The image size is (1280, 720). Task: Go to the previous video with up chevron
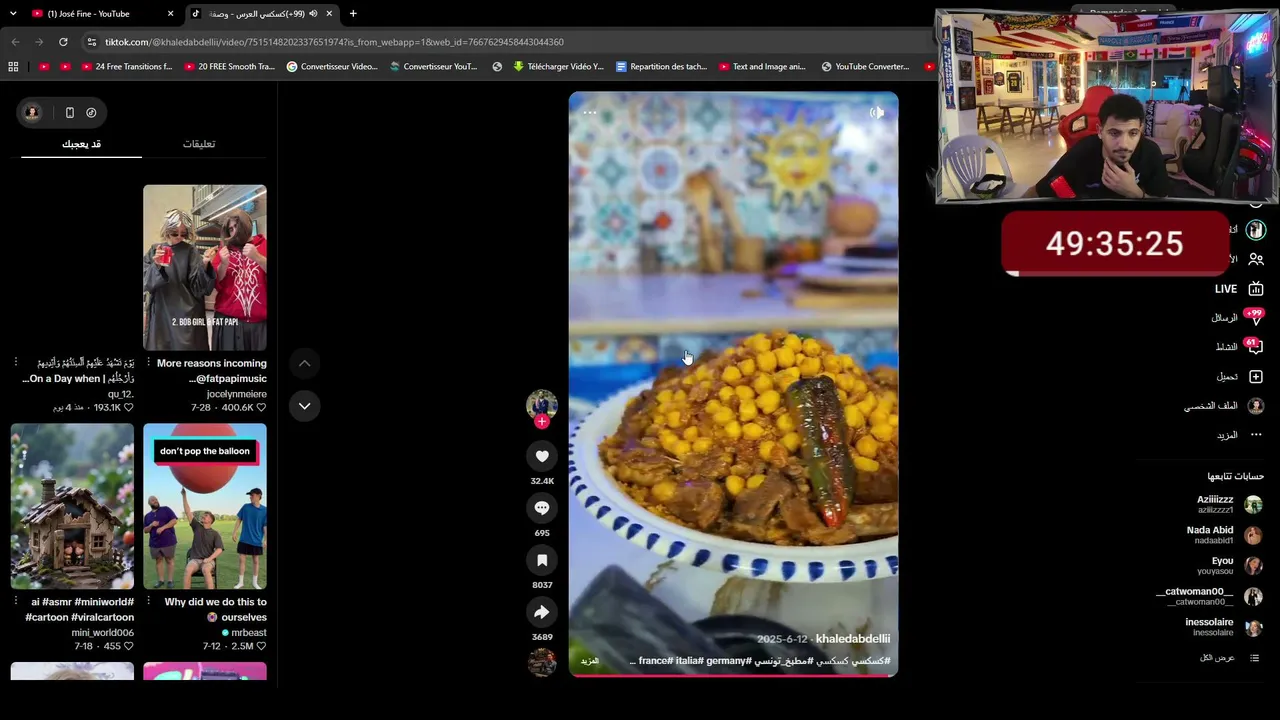(305, 364)
